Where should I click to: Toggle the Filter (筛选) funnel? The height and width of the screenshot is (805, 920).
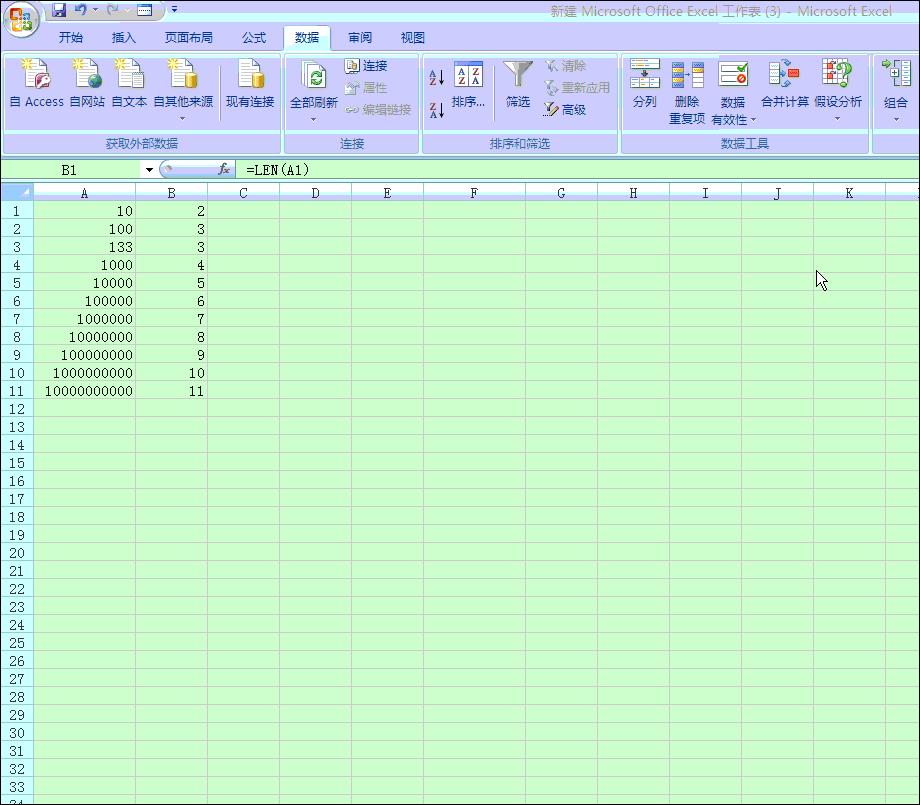coord(518,84)
